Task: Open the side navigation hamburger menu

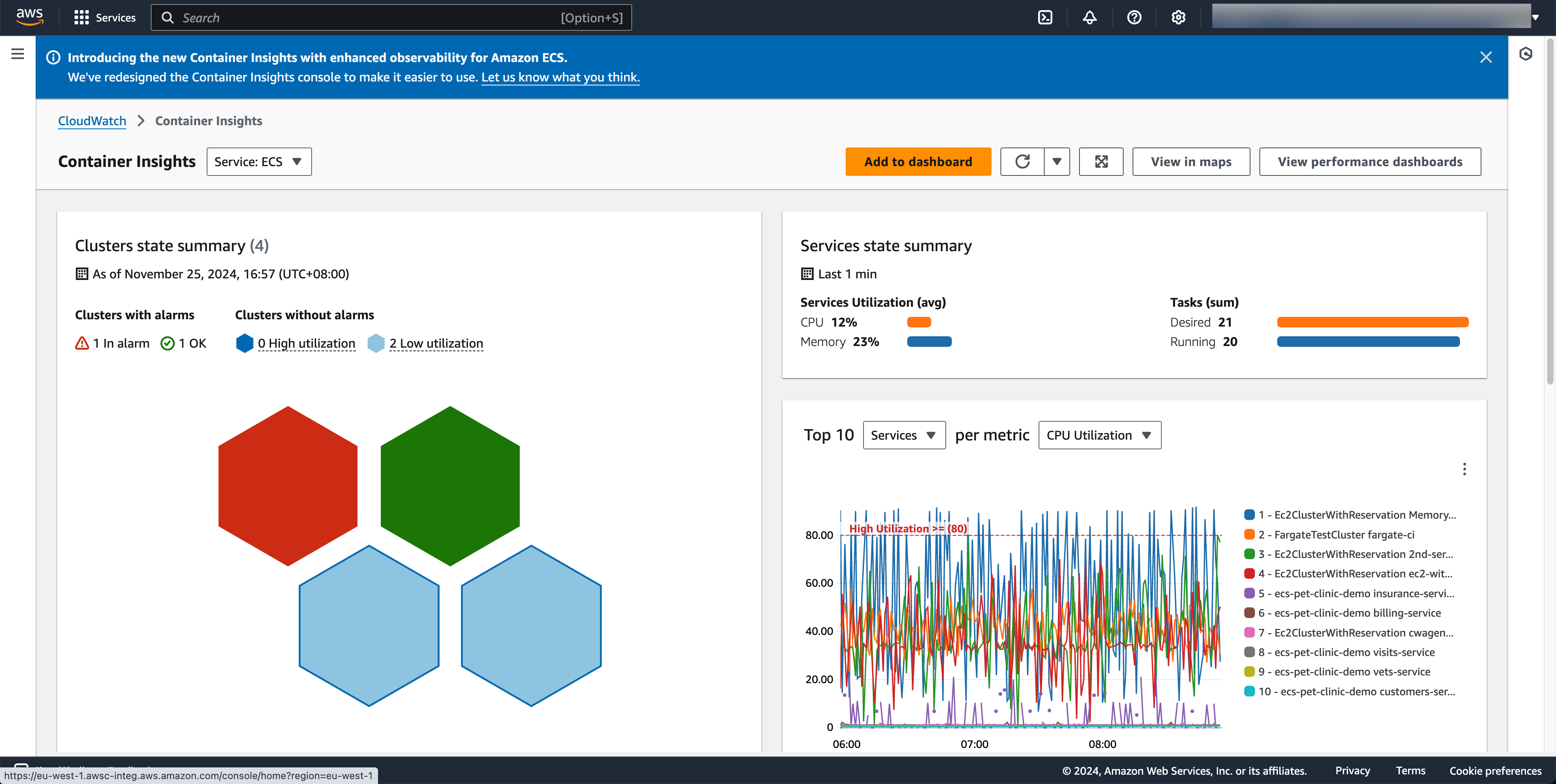Action: [17, 54]
